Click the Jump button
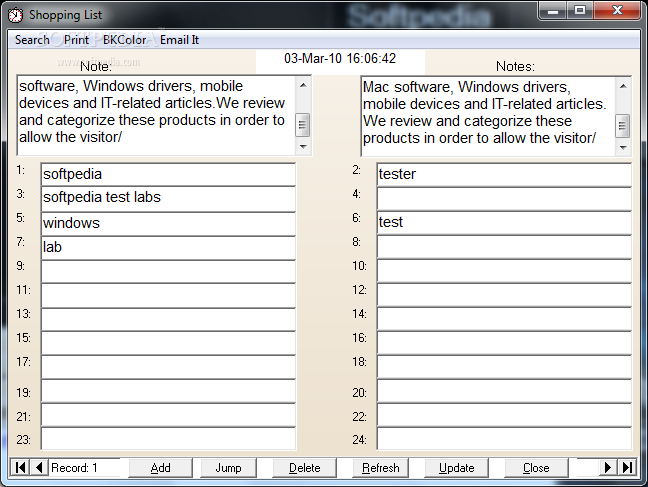 pyautogui.click(x=228, y=468)
